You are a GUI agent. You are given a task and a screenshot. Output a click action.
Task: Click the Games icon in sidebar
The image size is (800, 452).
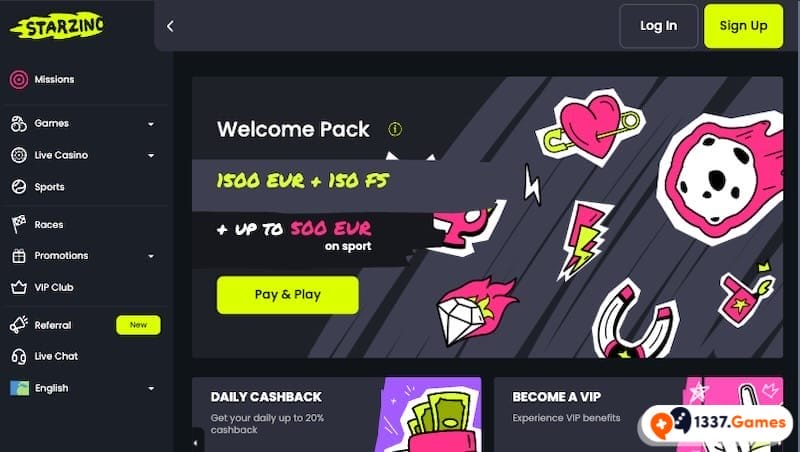point(19,123)
